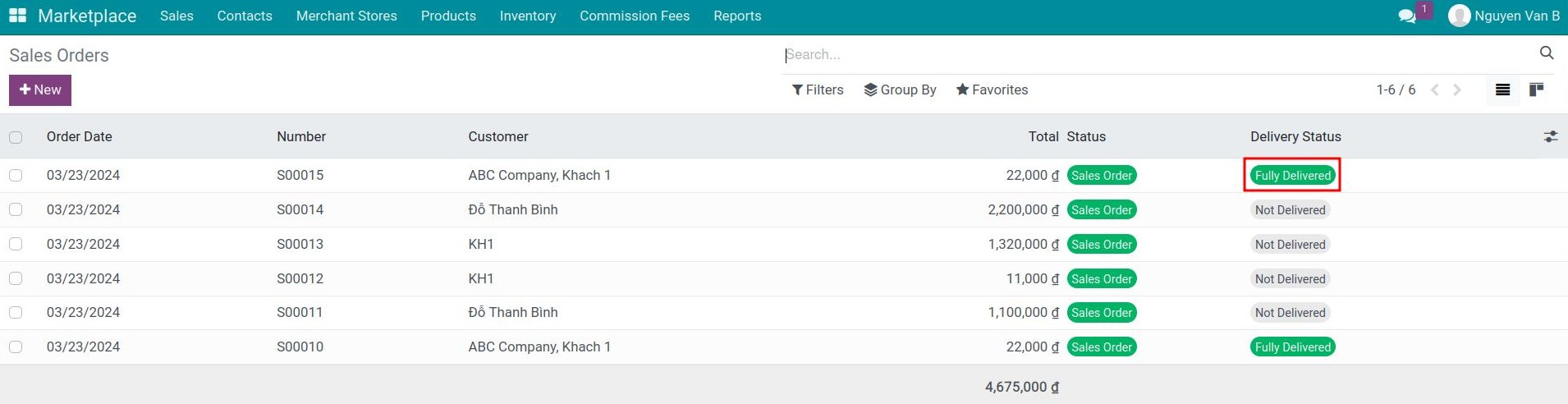
Task: Click the 03/23/2024 date on S00013
Action: point(84,244)
